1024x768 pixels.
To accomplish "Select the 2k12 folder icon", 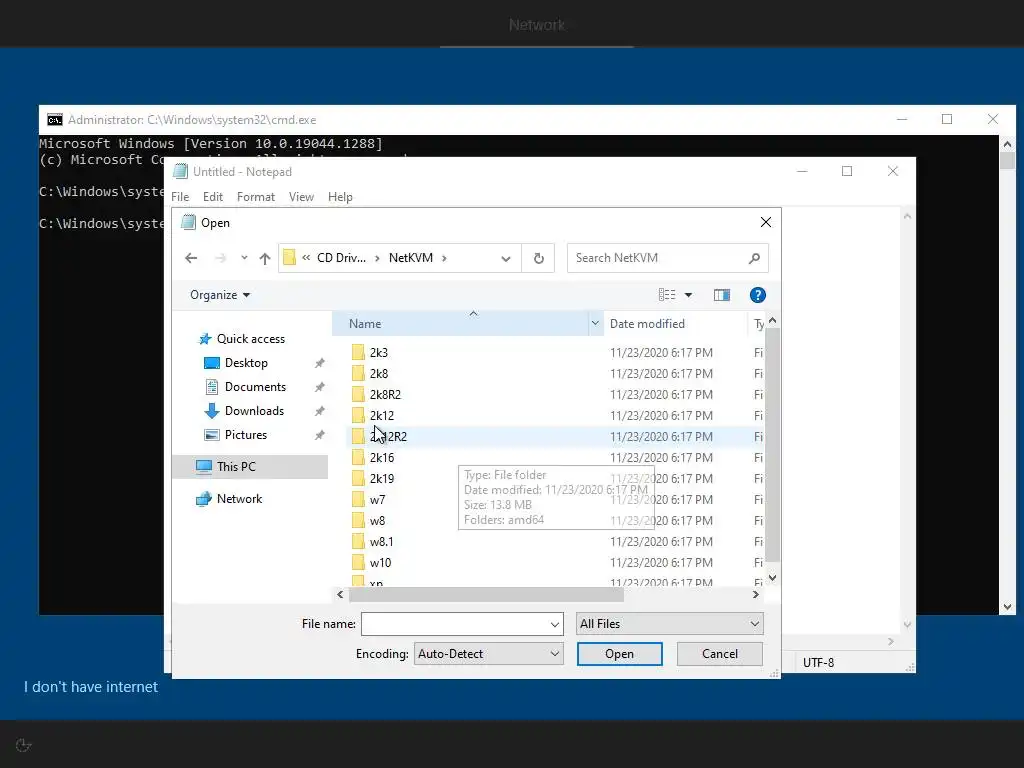I will (358, 415).
